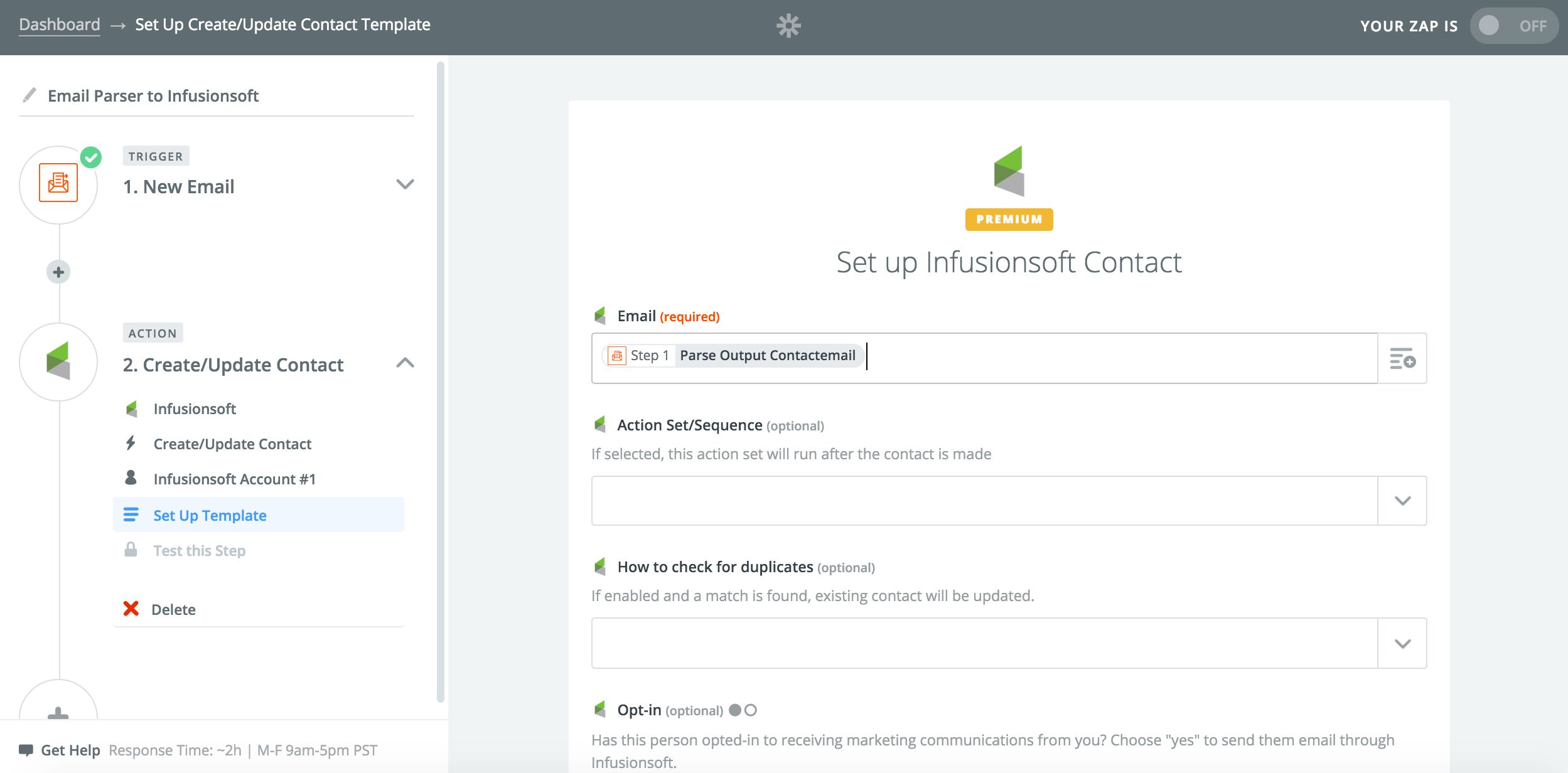Image resolution: width=1568 pixels, height=773 pixels.
Task: Click the red X delete icon
Action: click(131, 609)
